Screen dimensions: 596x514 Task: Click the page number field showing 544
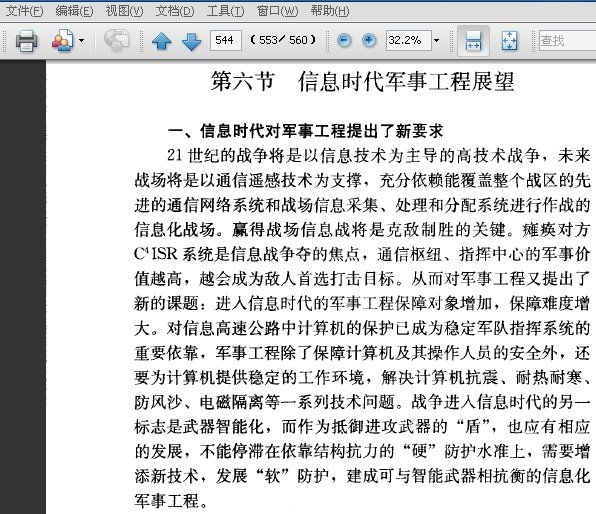[x=226, y=40]
